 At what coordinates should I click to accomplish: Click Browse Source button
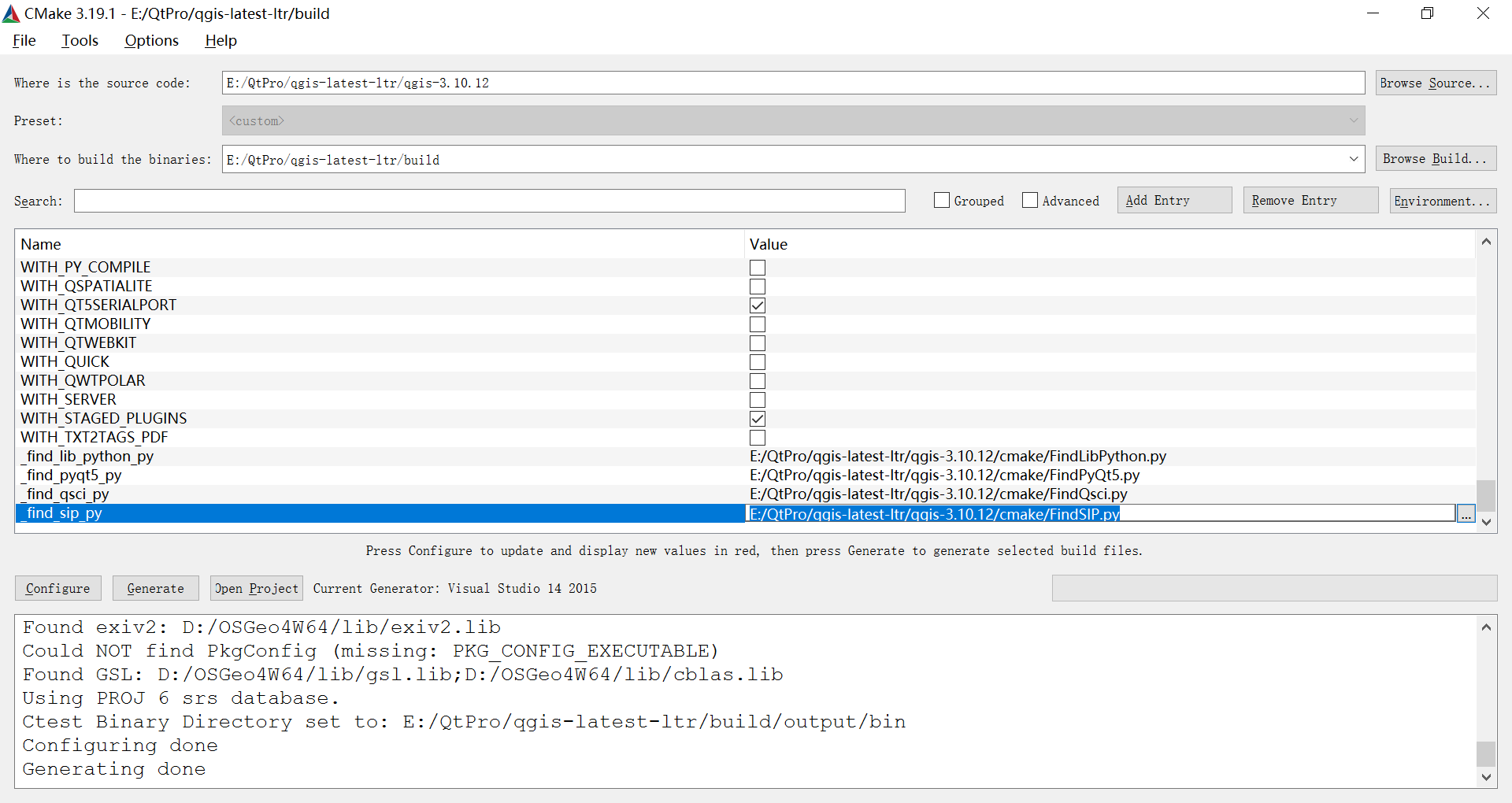pos(1436,83)
